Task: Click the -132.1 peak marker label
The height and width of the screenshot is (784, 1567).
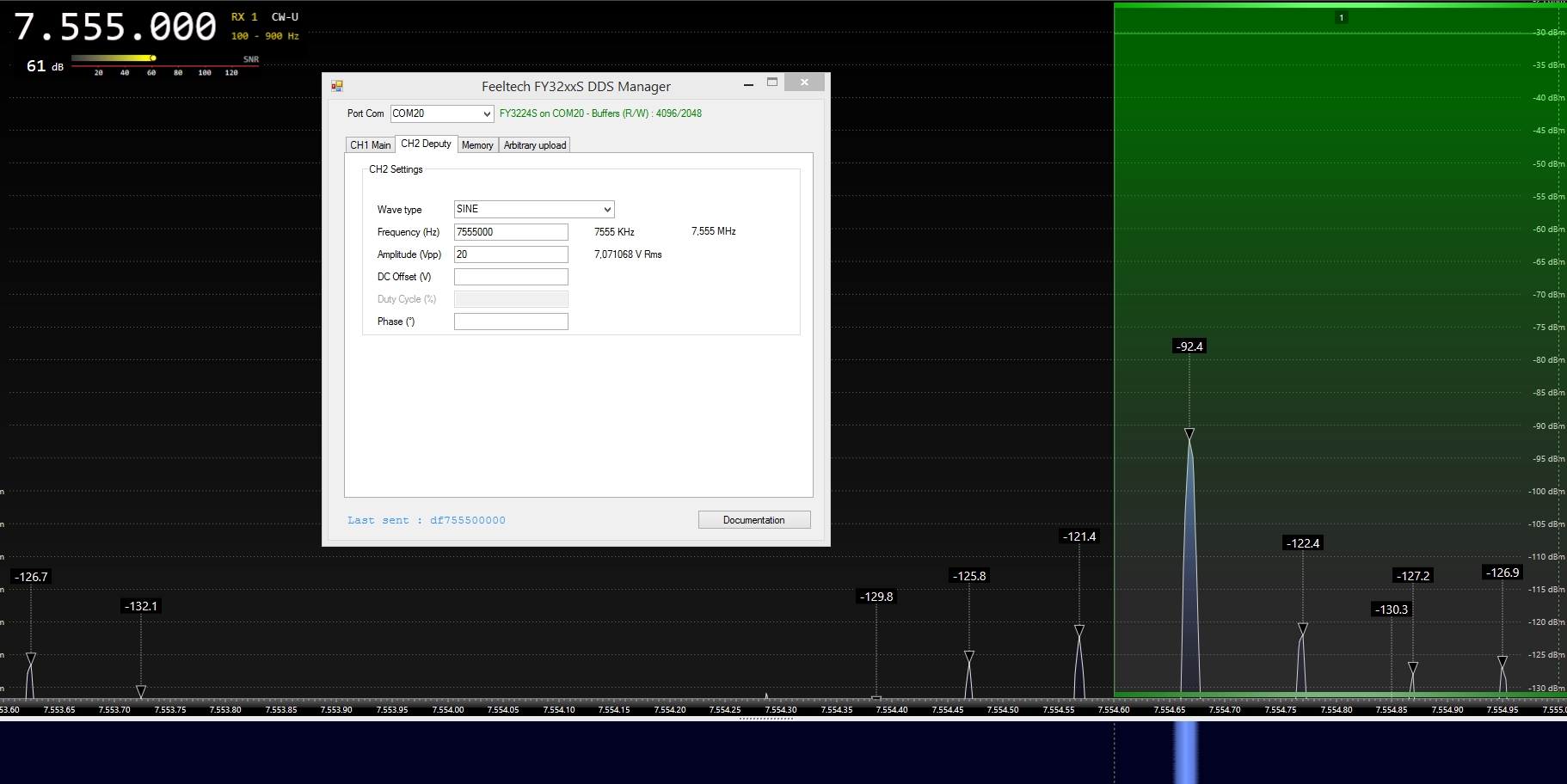Action: pyautogui.click(x=141, y=606)
